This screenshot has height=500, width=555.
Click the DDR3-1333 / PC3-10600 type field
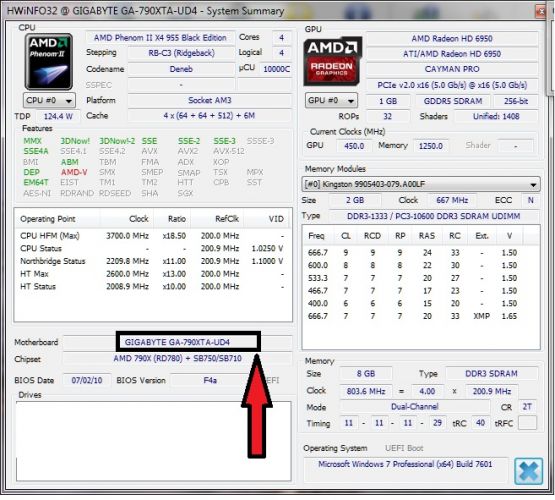pos(434,216)
